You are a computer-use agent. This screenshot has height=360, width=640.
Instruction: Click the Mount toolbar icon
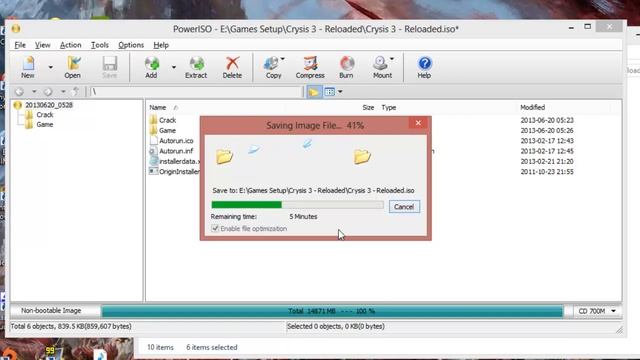click(x=382, y=67)
